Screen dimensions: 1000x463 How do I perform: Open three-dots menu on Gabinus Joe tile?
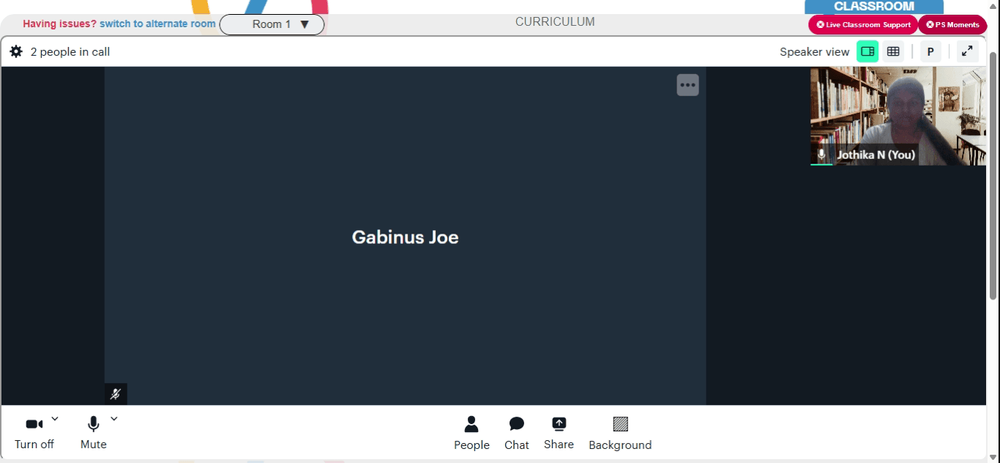pos(688,85)
